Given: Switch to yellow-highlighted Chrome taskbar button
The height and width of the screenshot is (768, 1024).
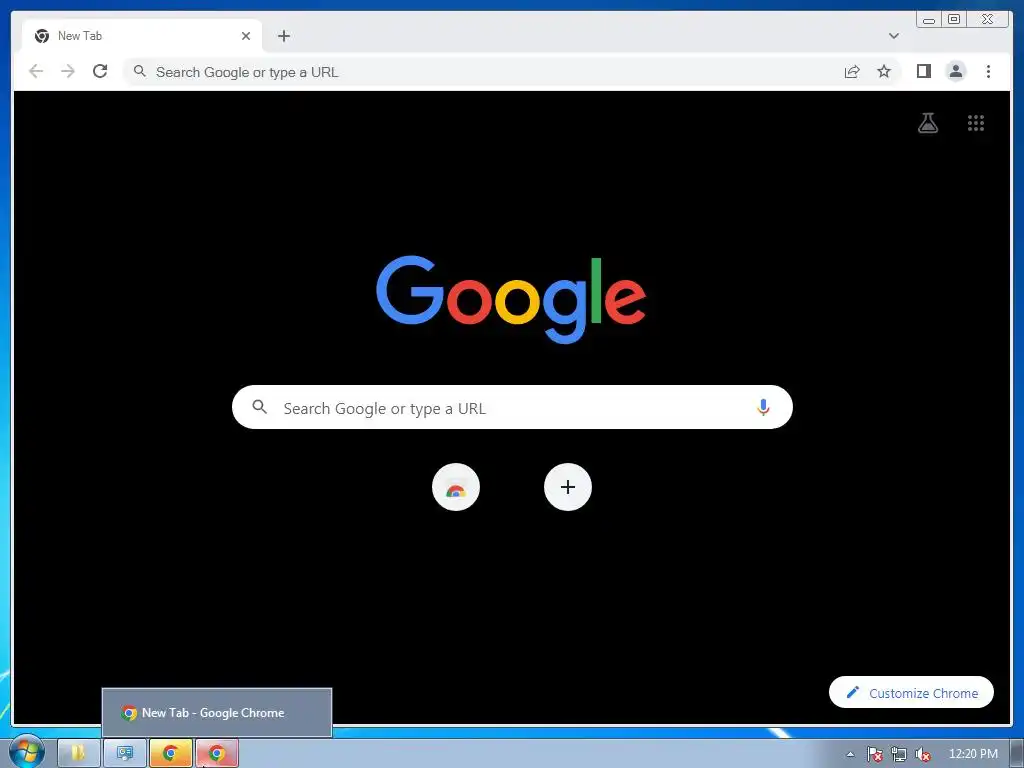Looking at the screenshot, I should [170, 754].
